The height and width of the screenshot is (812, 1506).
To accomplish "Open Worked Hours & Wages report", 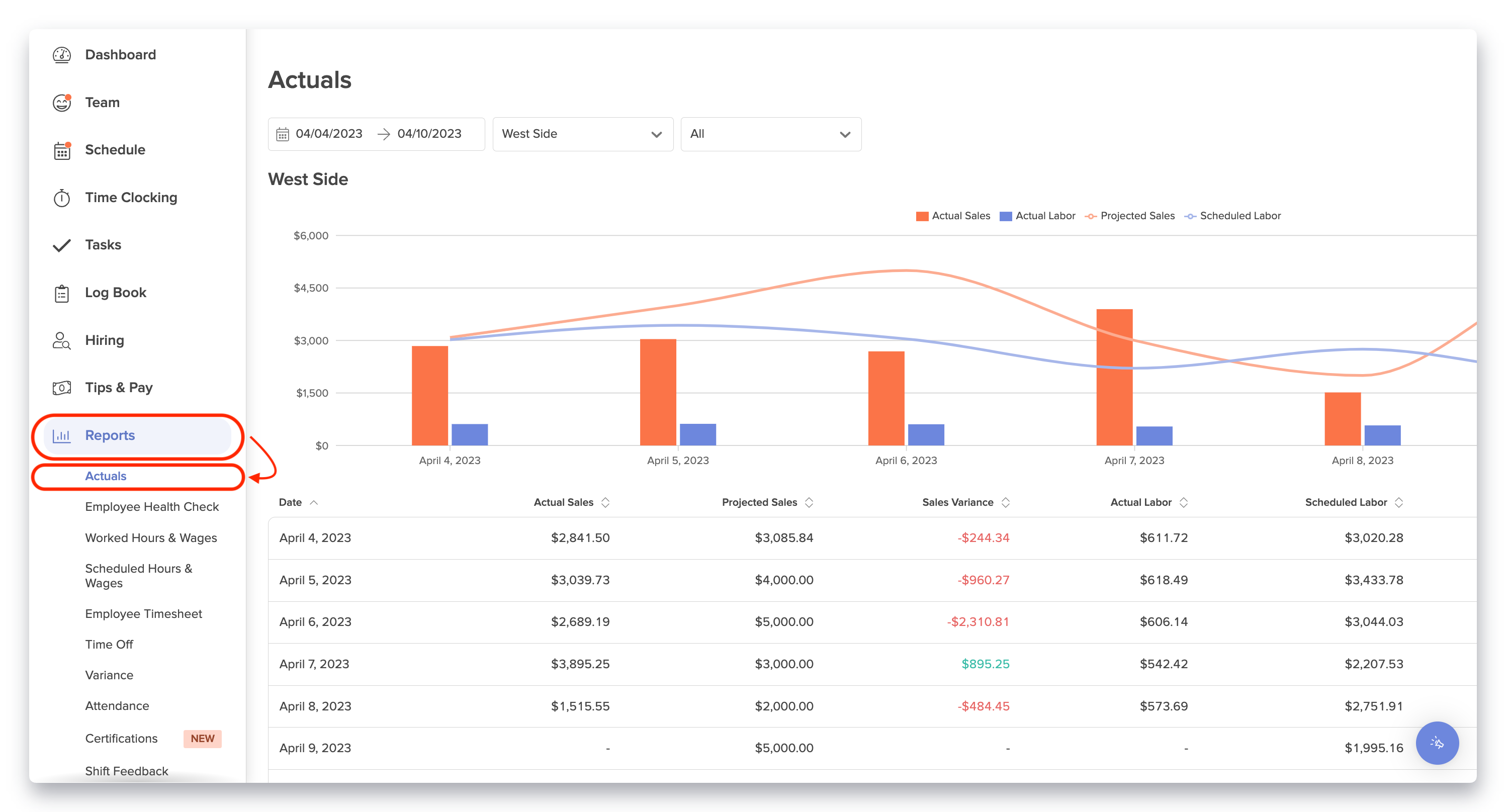I will [x=151, y=538].
